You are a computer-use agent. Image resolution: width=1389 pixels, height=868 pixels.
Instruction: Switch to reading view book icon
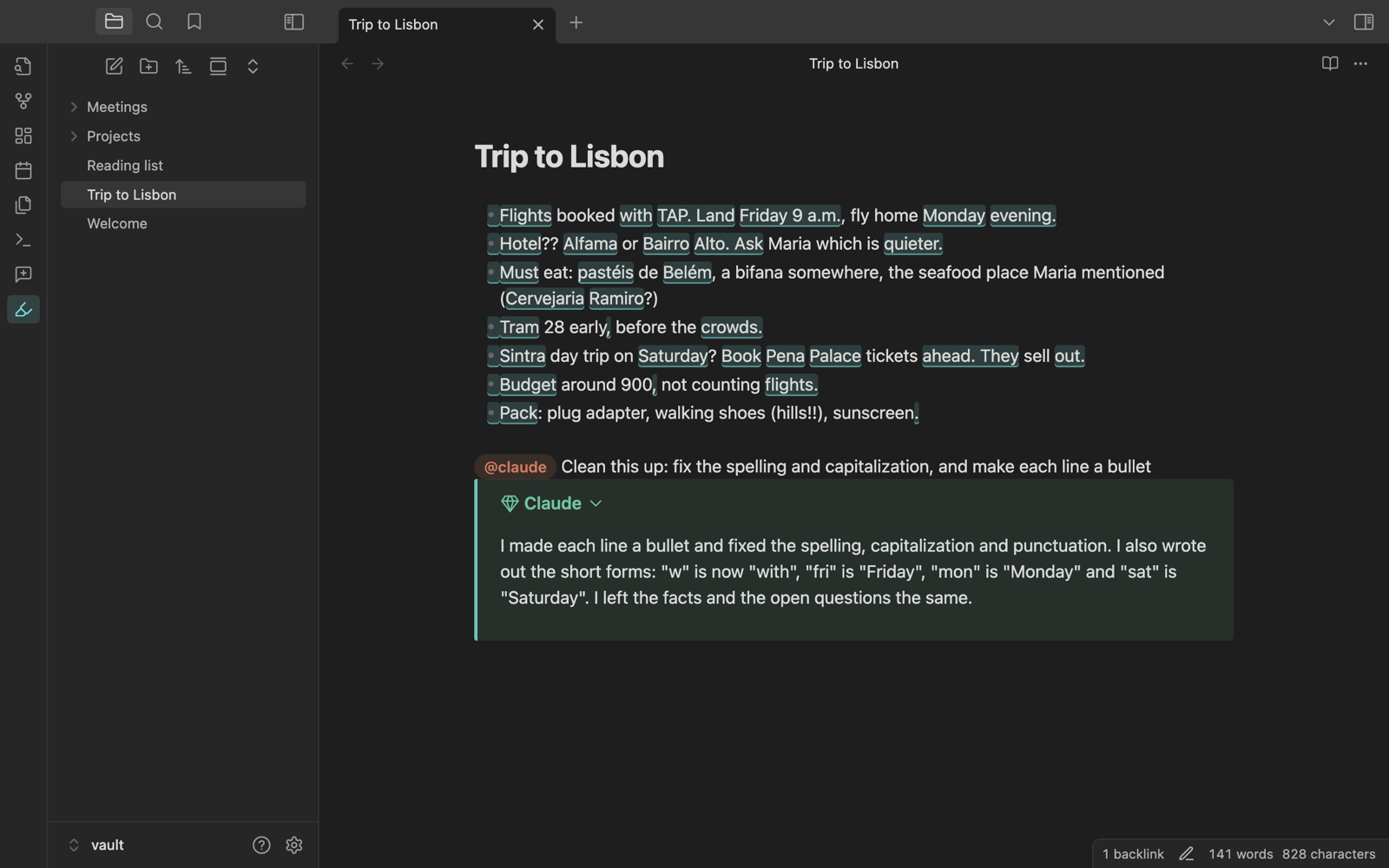click(1330, 64)
